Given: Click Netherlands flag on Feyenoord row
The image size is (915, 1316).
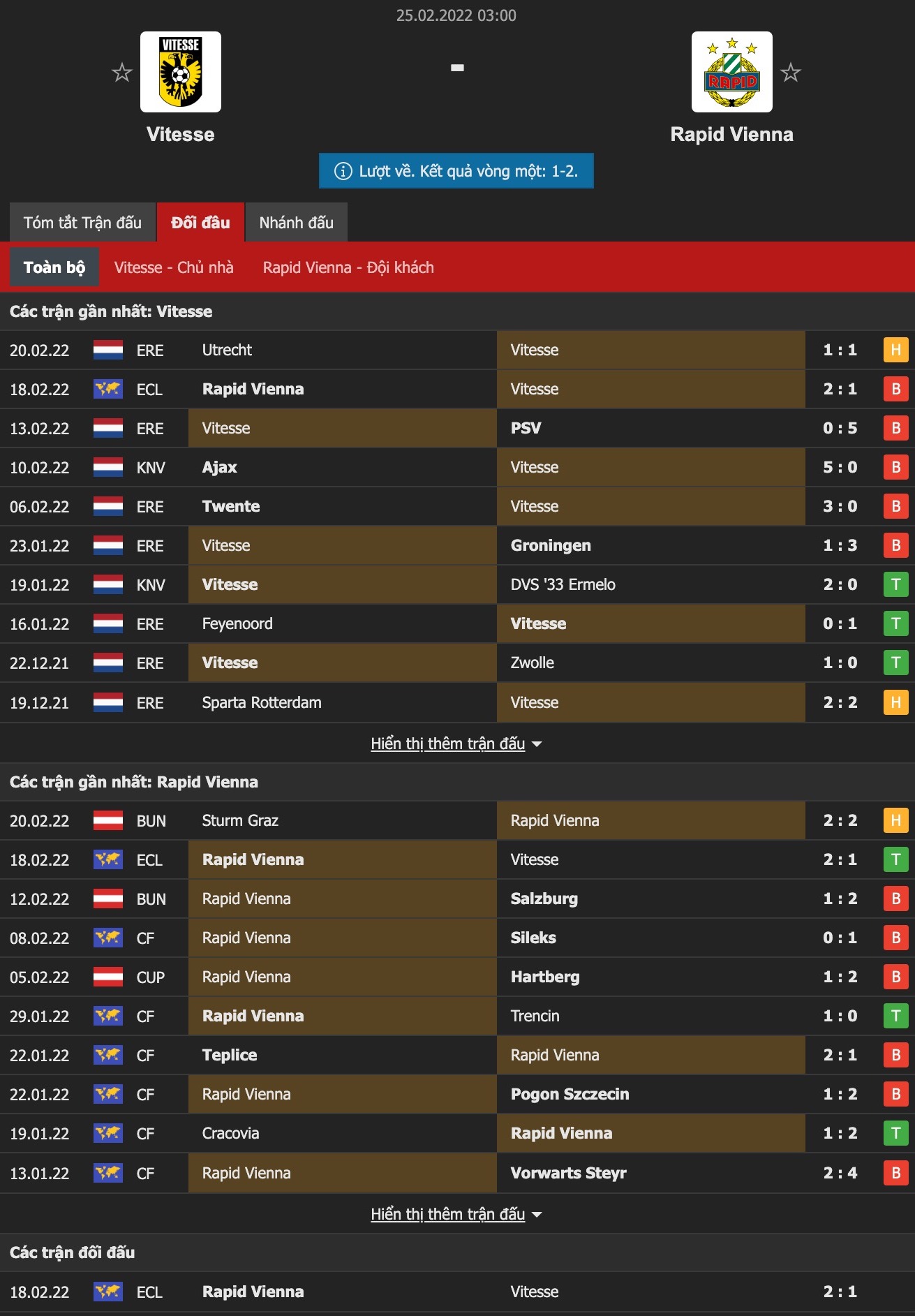Looking at the screenshot, I should pyautogui.click(x=108, y=623).
